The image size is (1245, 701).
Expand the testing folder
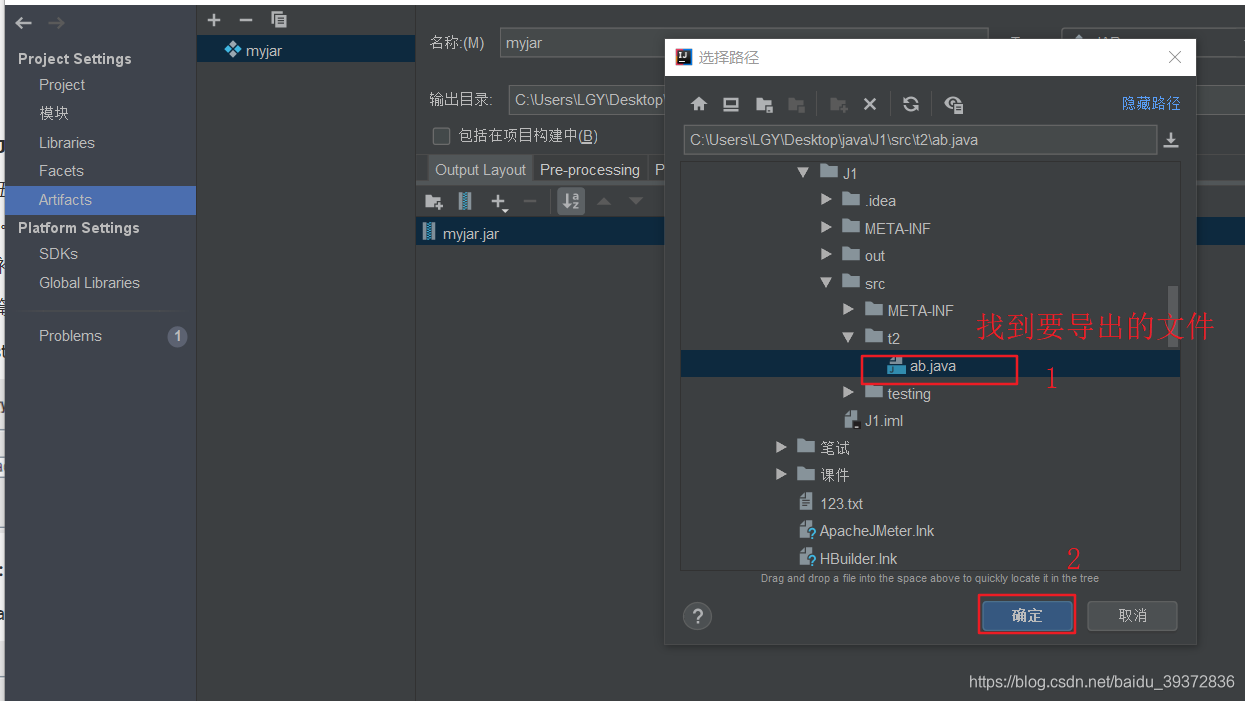click(x=848, y=392)
